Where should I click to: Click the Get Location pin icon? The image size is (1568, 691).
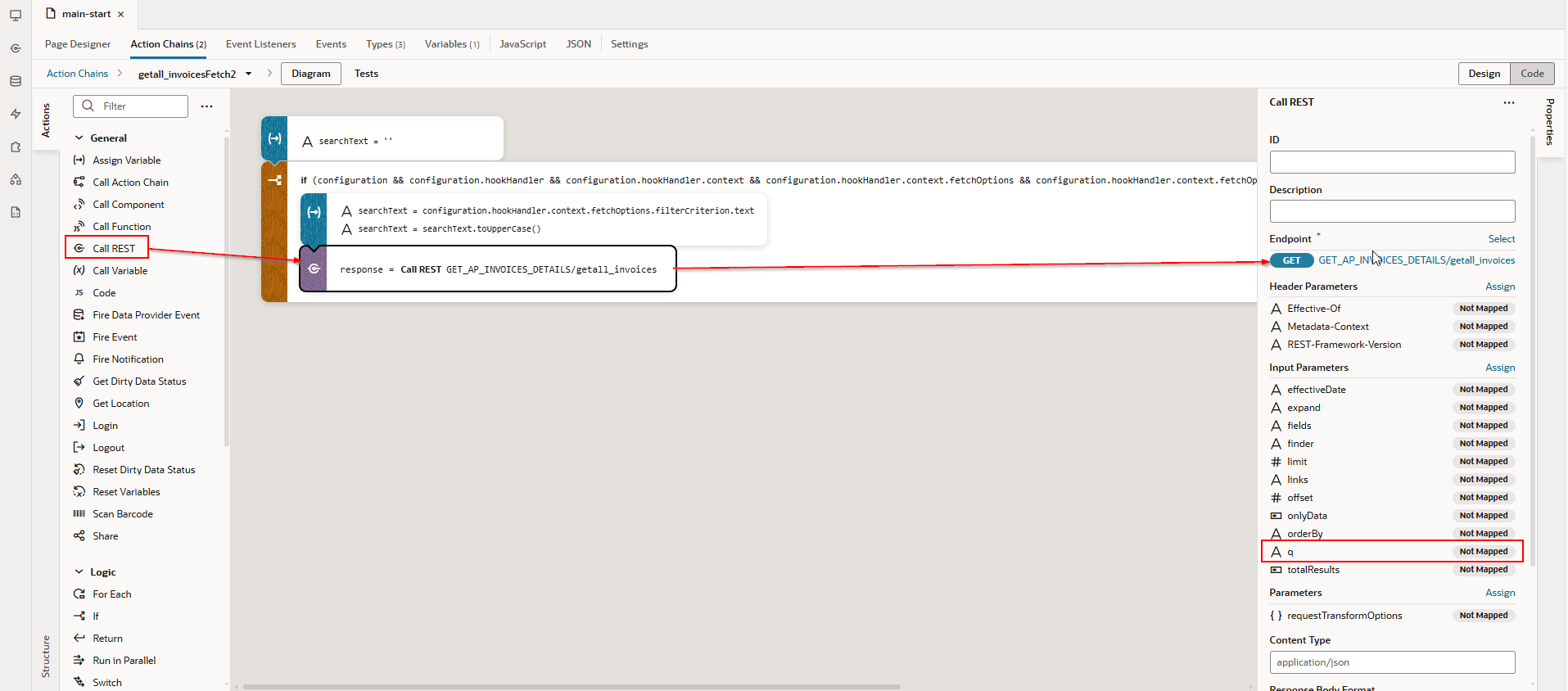tap(79, 404)
